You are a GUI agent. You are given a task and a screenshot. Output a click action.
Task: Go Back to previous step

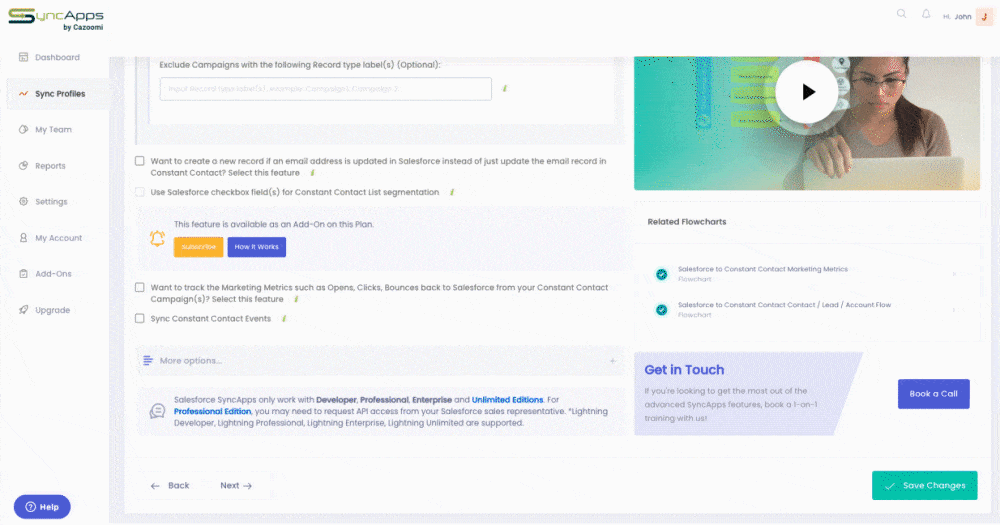pyautogui.click(x=170, y=485)
